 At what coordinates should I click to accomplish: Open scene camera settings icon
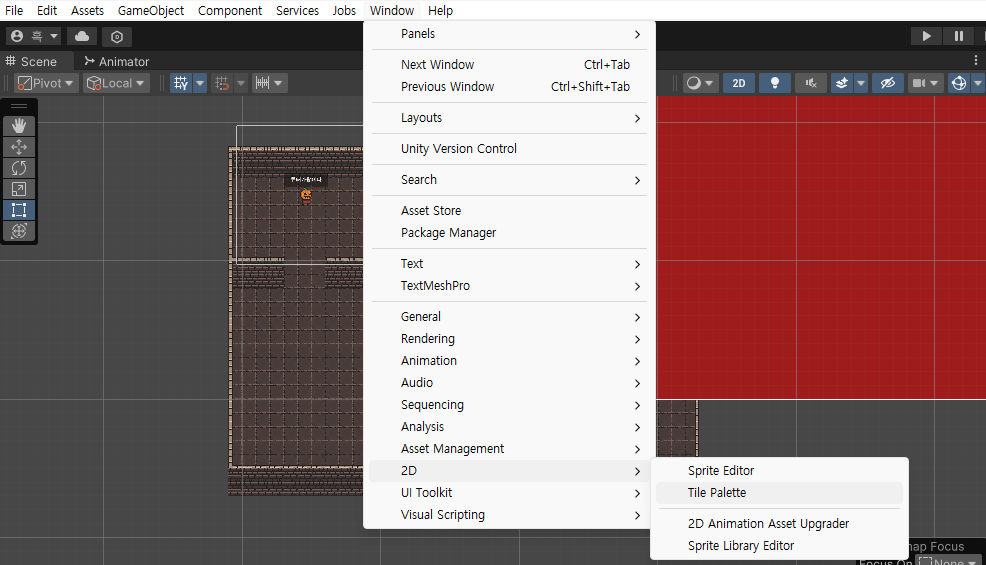point(919,83)
